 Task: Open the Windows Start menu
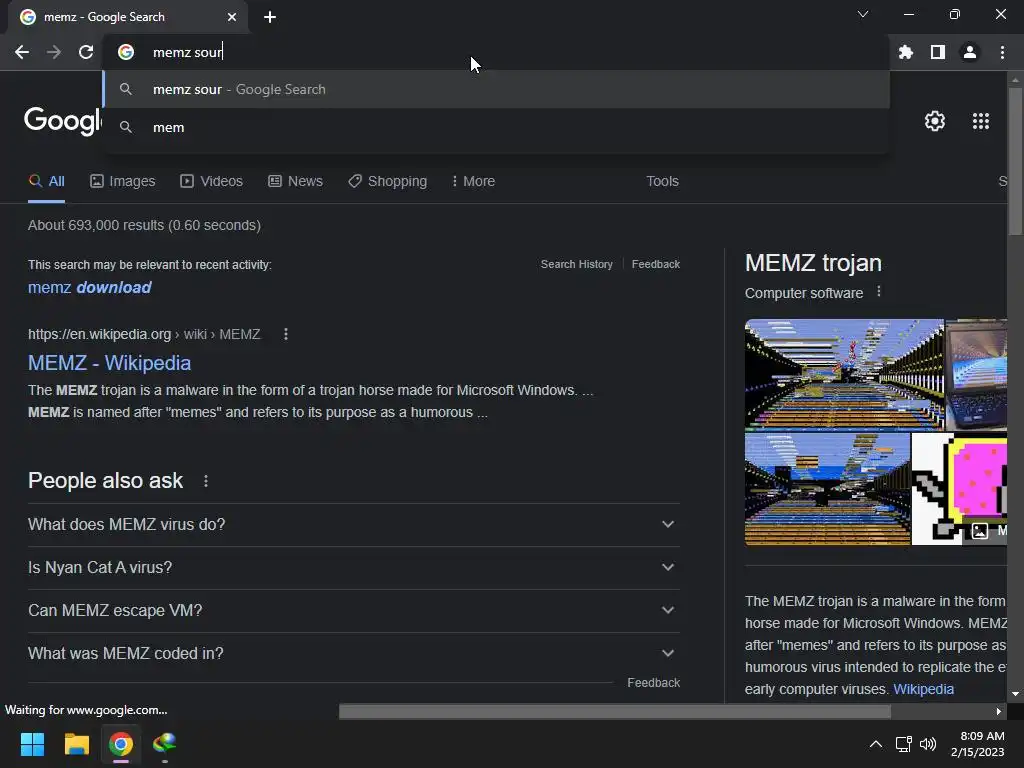pyautogui.click(x=32, y=744)
